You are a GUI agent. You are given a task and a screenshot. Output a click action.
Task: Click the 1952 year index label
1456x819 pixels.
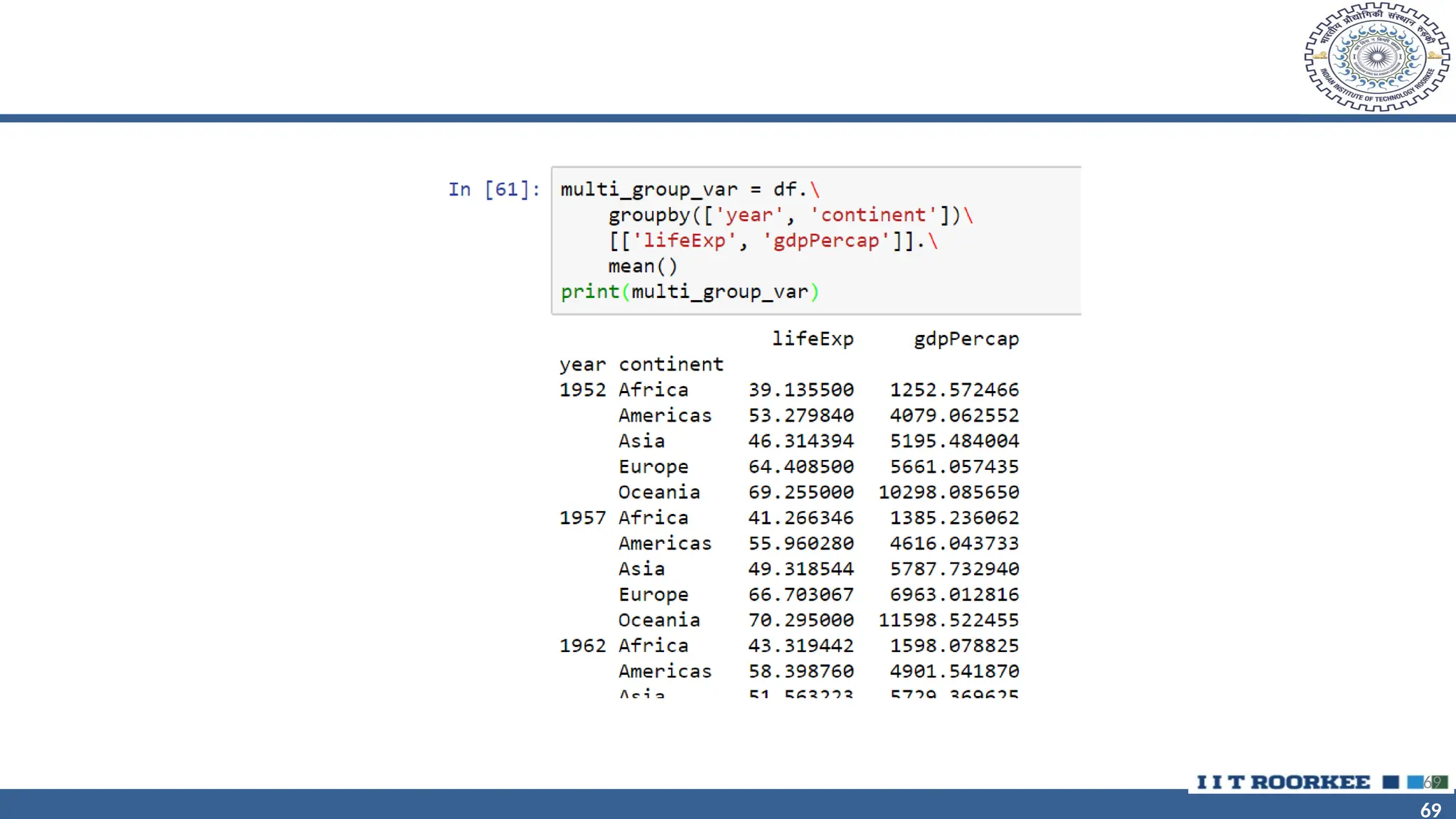coord(582,390)
